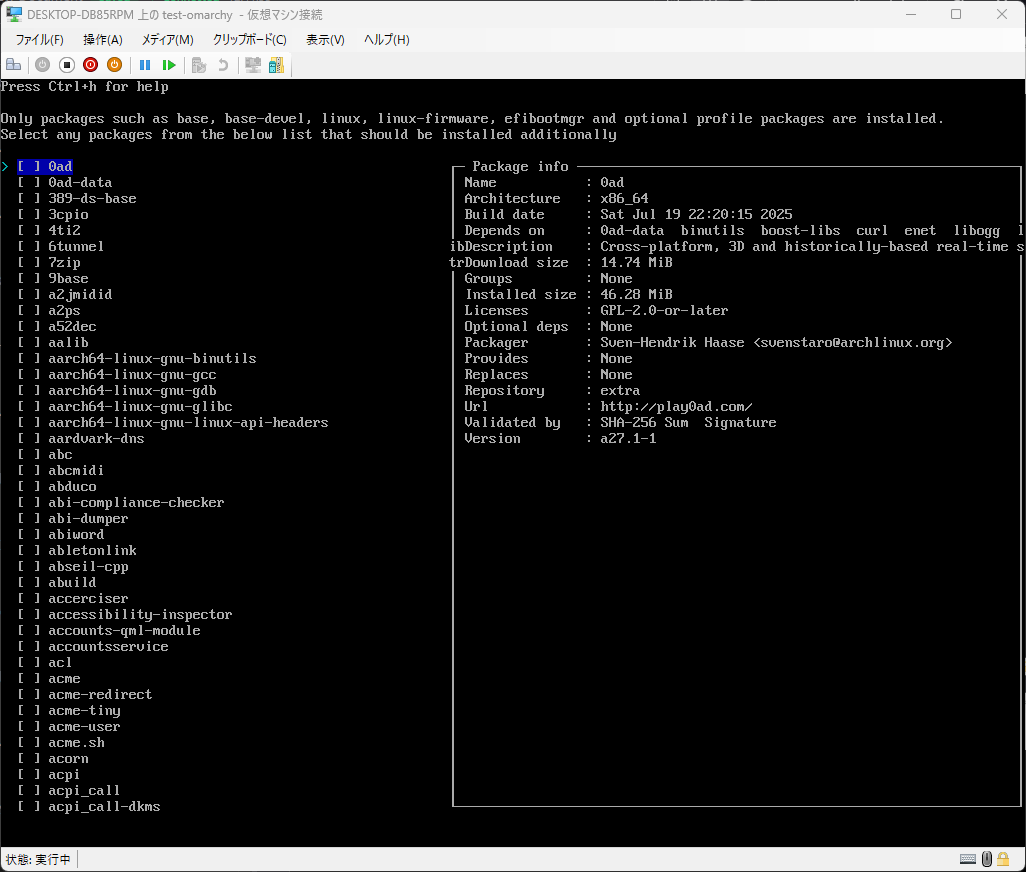This screenshot has height=872, width=1026.
Task: Click the mouse status icon in status bar
Action: click(987, 859)
